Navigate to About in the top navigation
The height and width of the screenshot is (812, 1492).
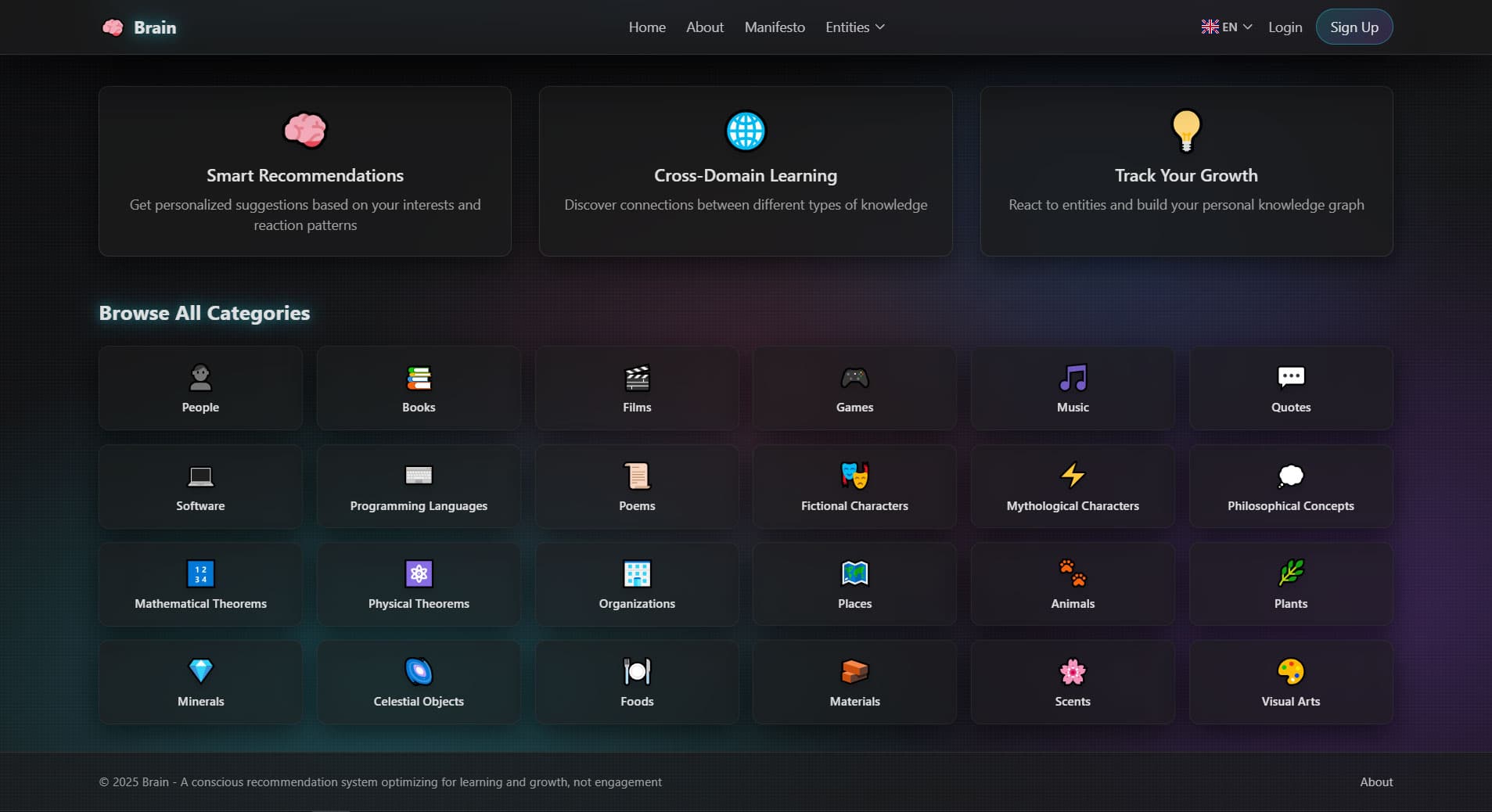pos(705,27)
